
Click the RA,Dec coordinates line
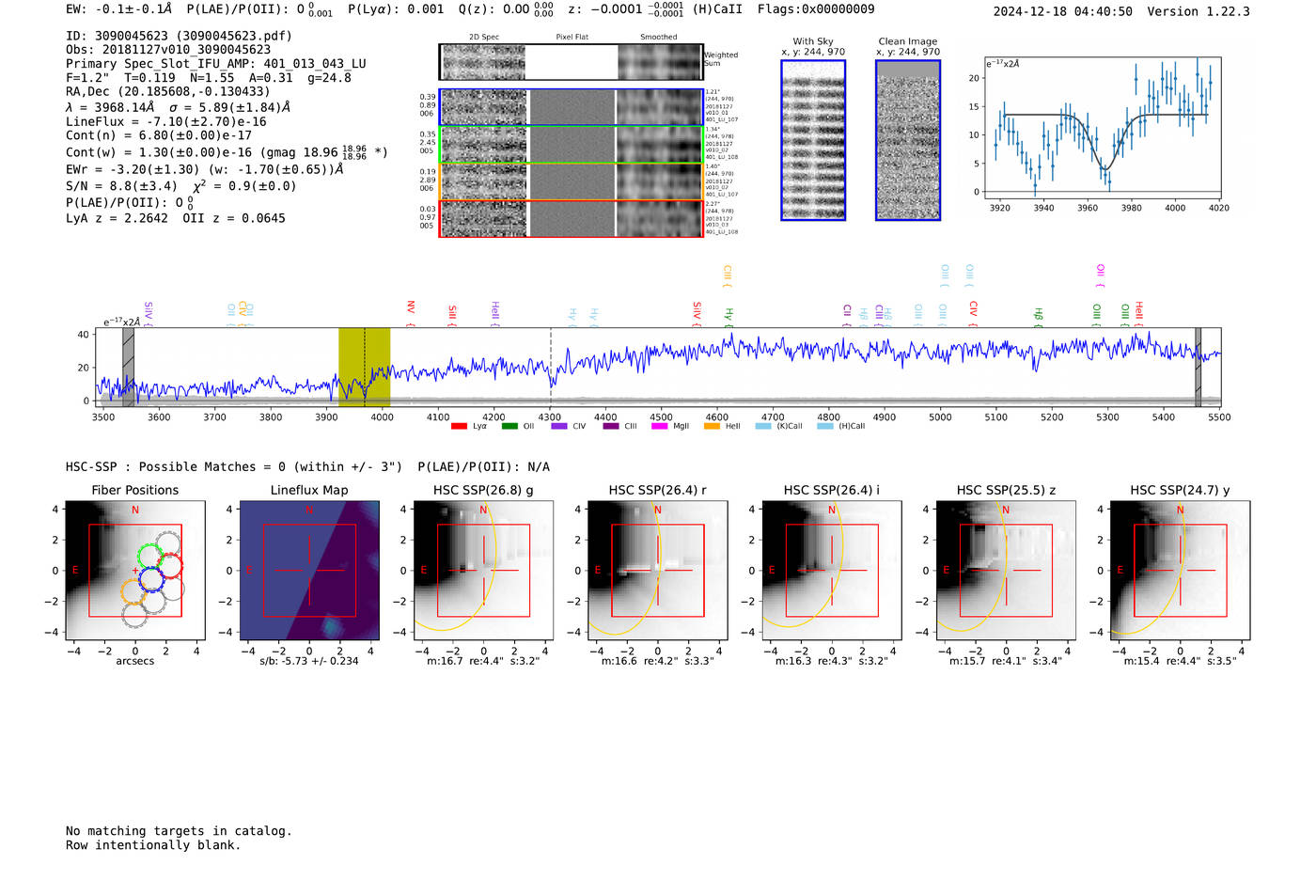tap(168, 91)
